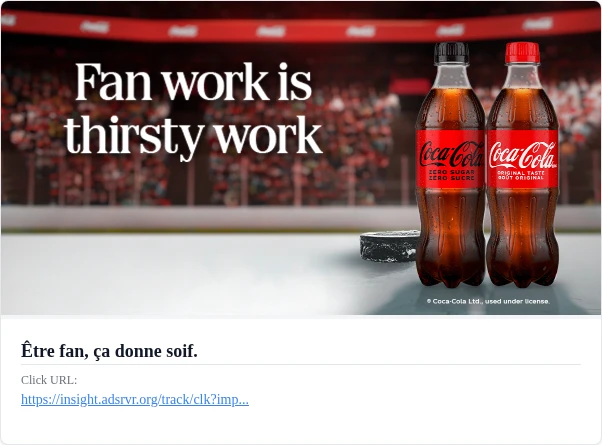
Task: Click the blurred crowd below the headline
Action: click(192, 180)
